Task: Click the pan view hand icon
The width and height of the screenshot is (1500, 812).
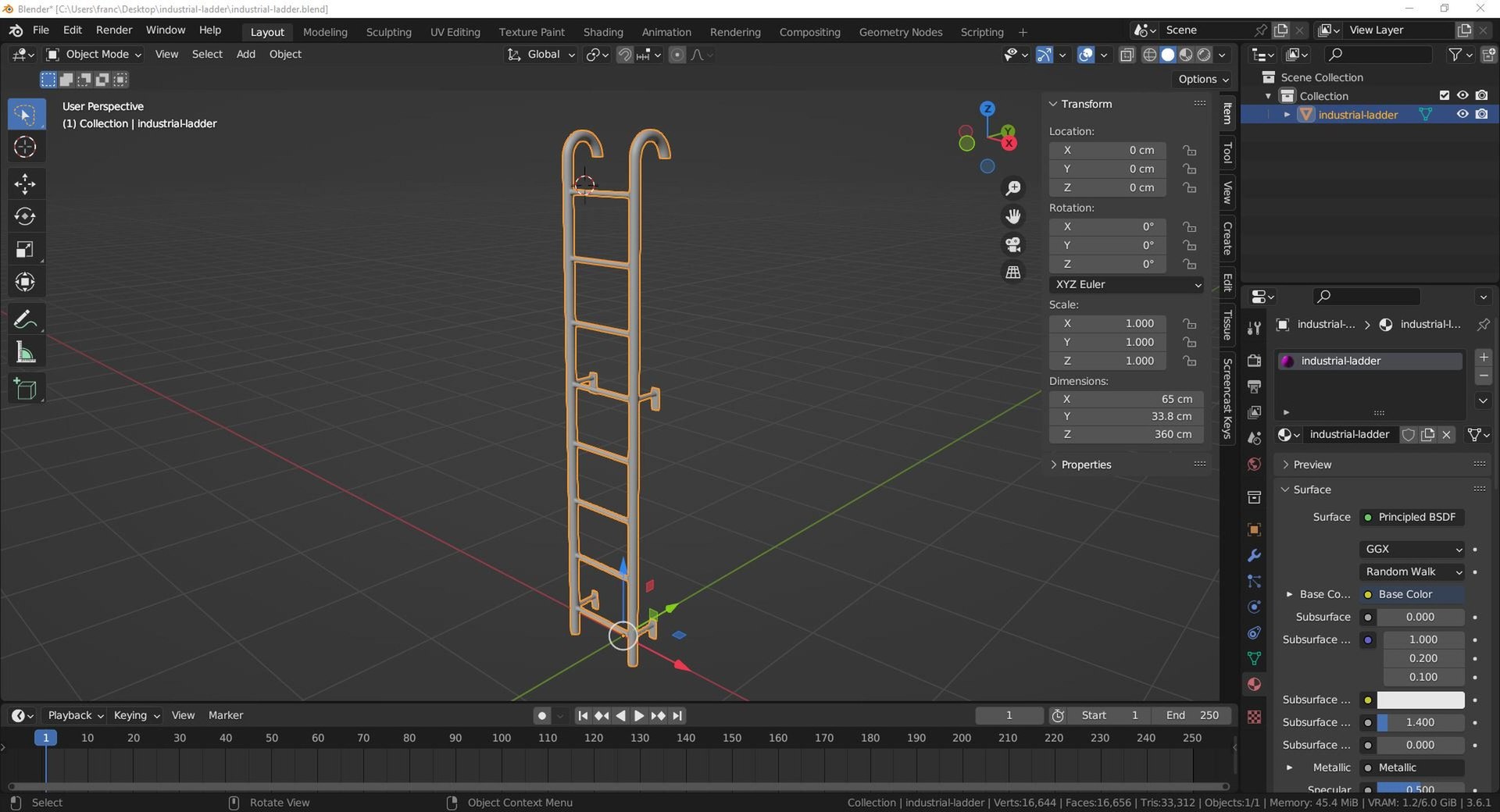Action: coord(1013,216)
